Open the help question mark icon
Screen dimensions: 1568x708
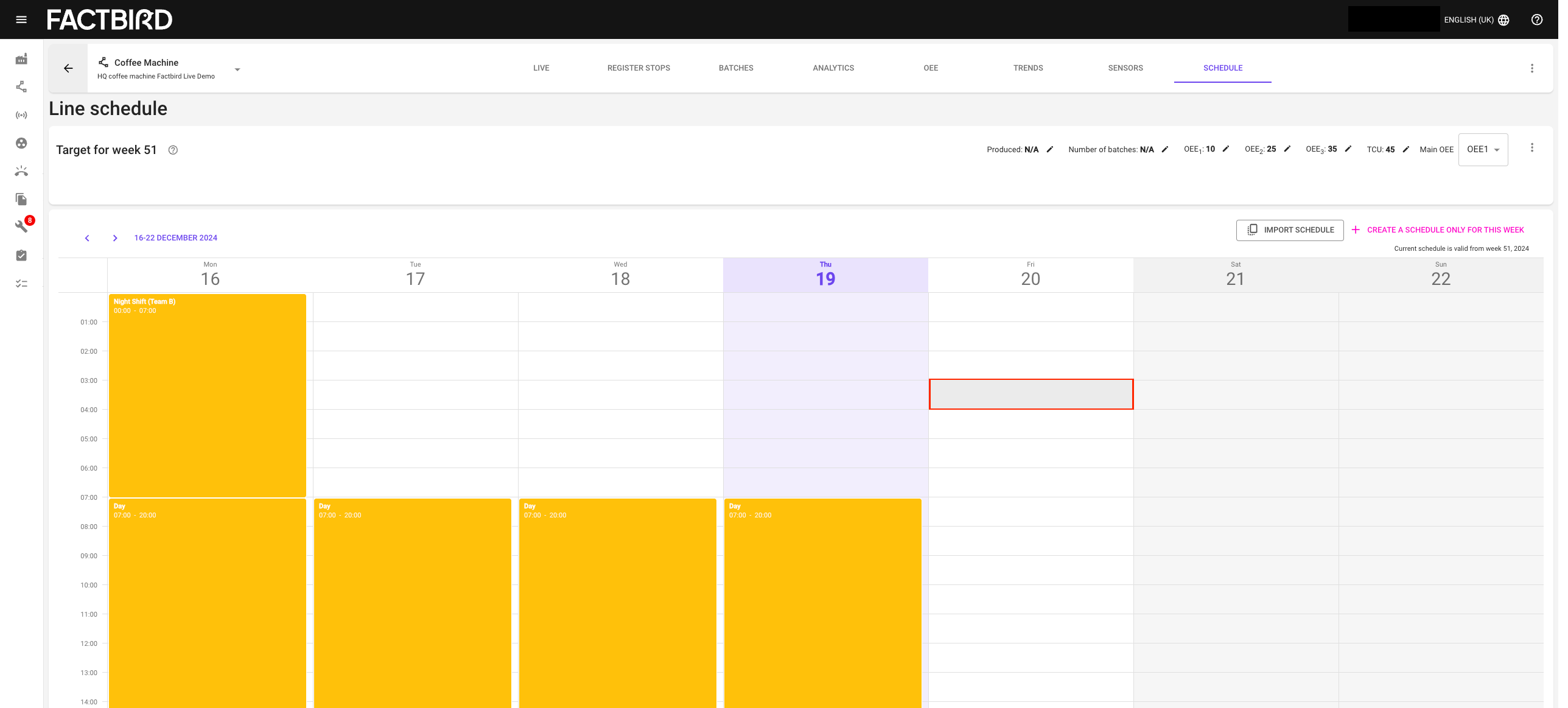tap(1537, 19)
